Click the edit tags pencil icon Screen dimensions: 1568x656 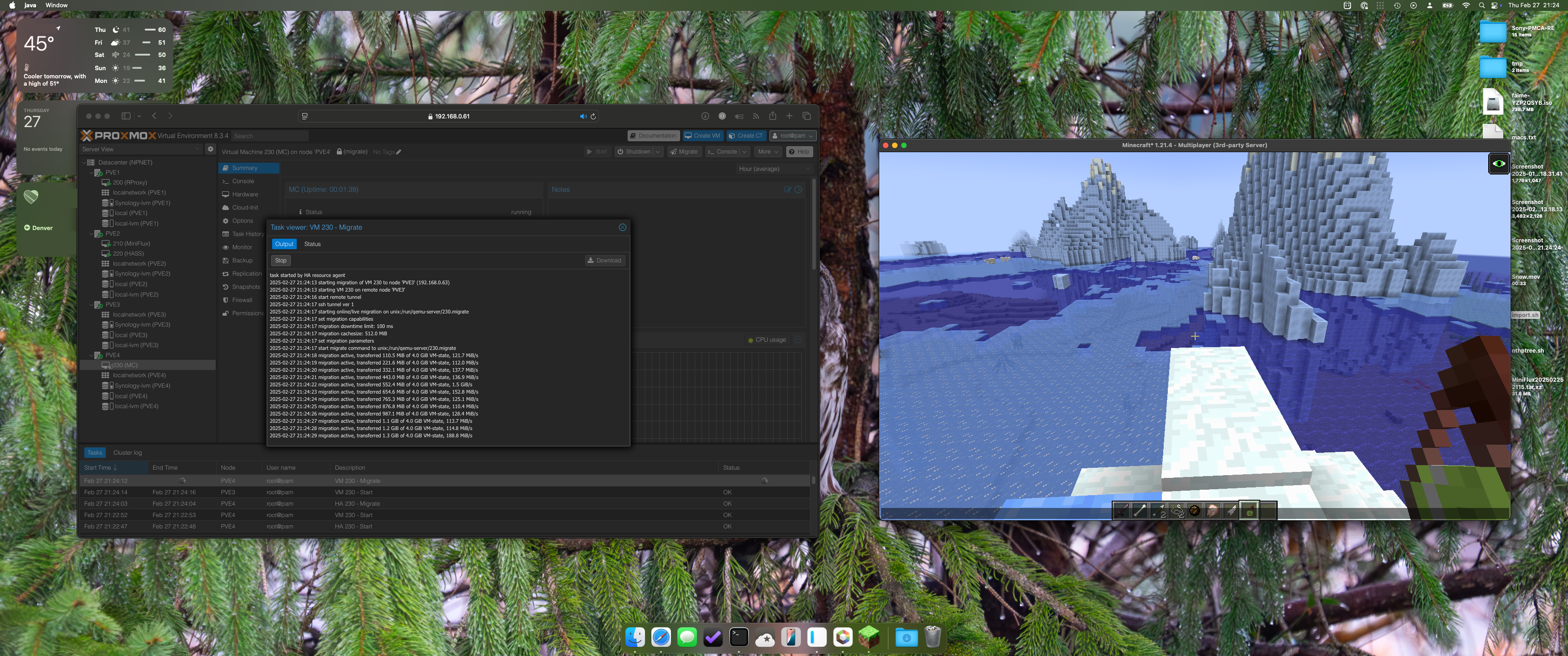(399, 152)
